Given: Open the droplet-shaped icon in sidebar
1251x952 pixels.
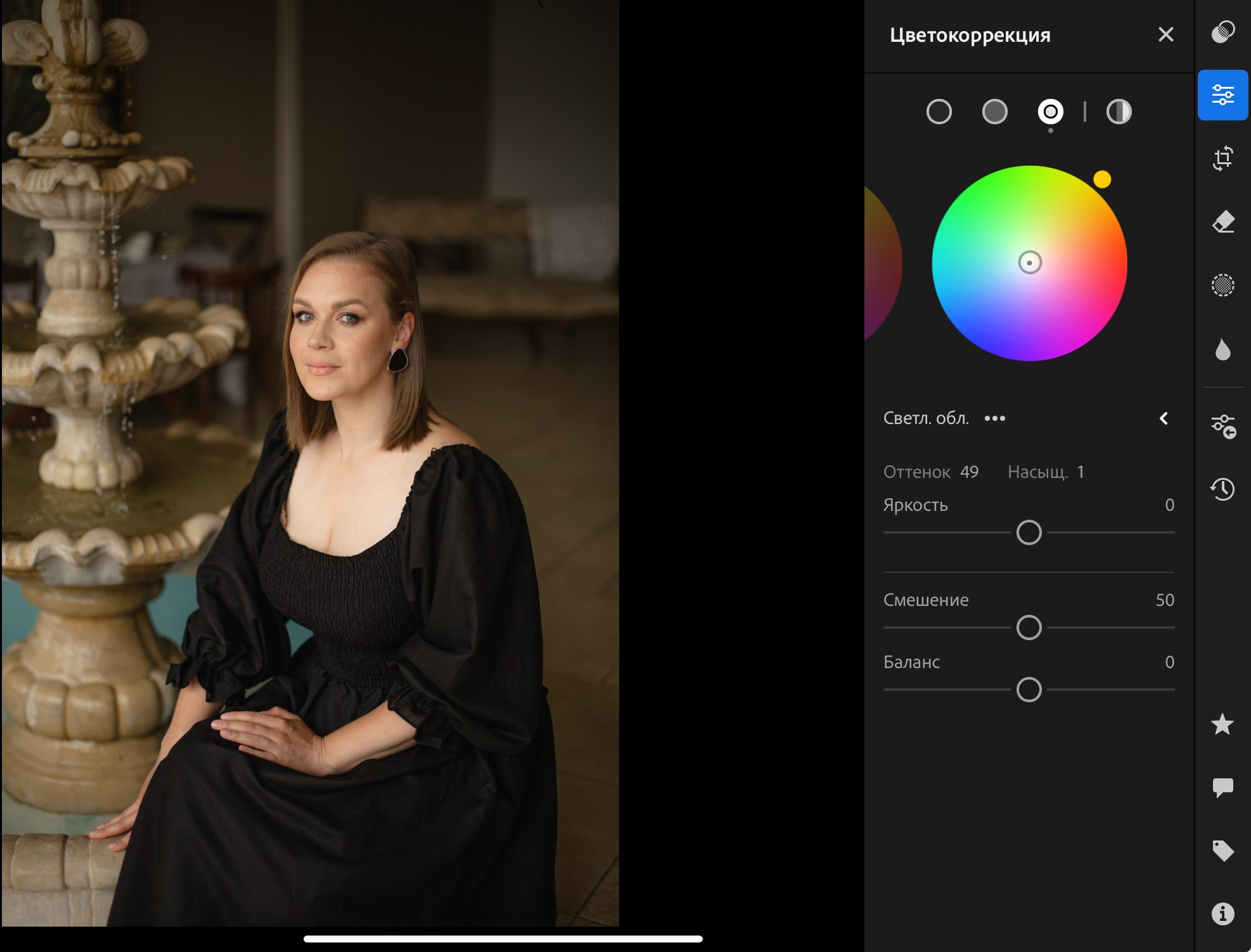Looking at the screenshot, I should [x=1222, y=349].
